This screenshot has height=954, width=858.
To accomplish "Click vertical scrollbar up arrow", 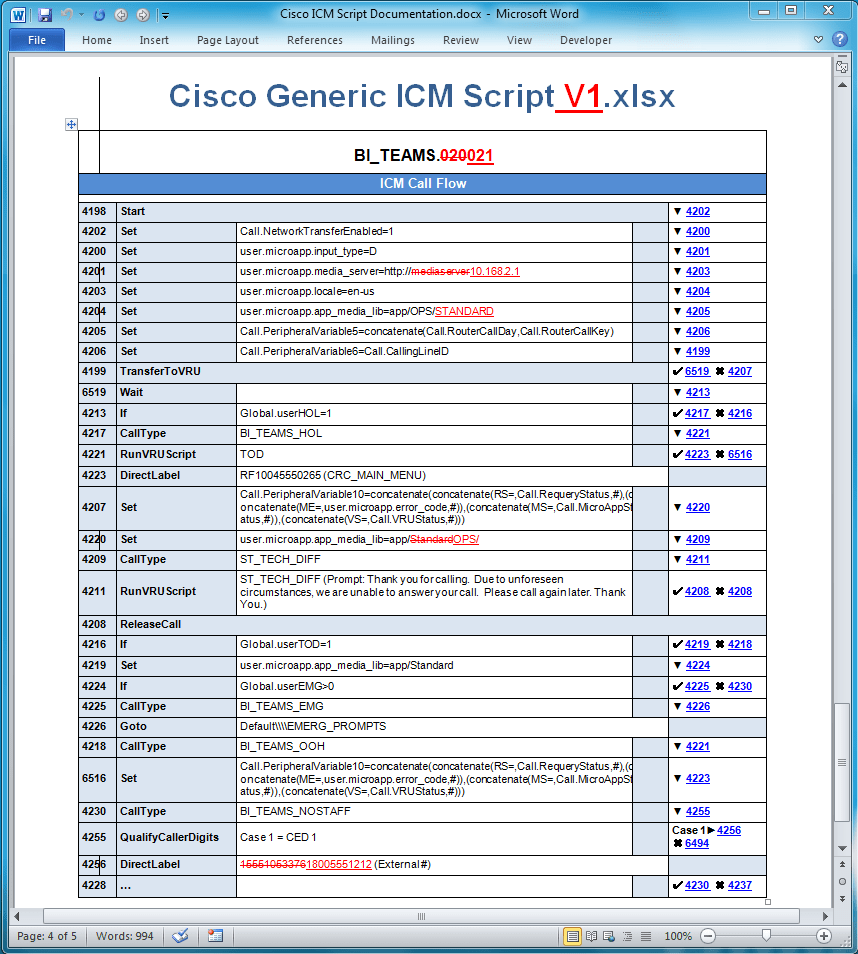I will [842, 85].
